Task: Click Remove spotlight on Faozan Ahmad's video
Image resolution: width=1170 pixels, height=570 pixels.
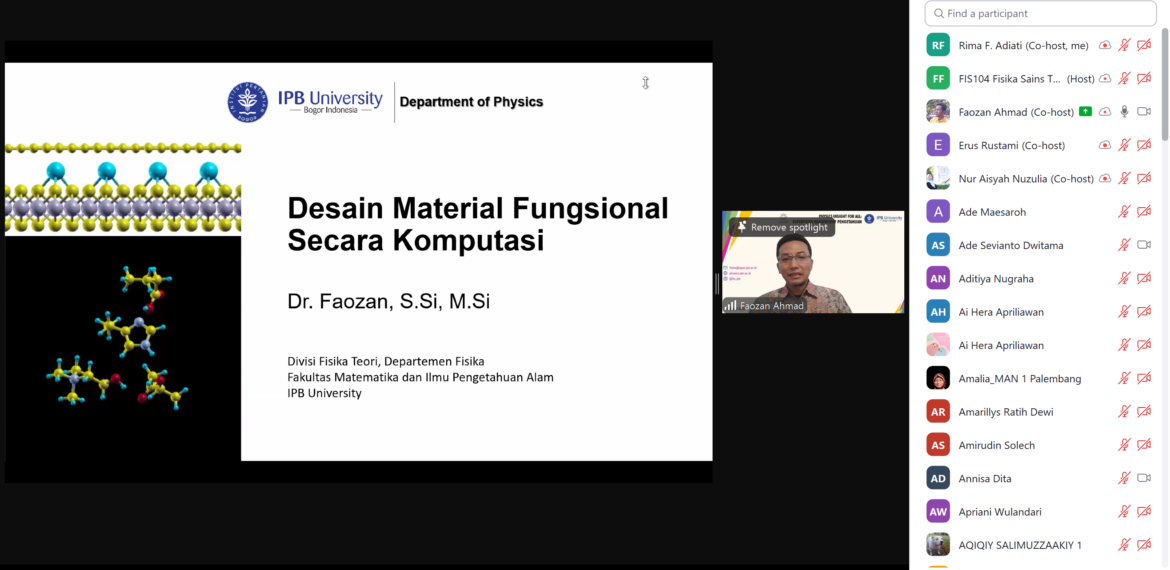Action: click(783, 227)
